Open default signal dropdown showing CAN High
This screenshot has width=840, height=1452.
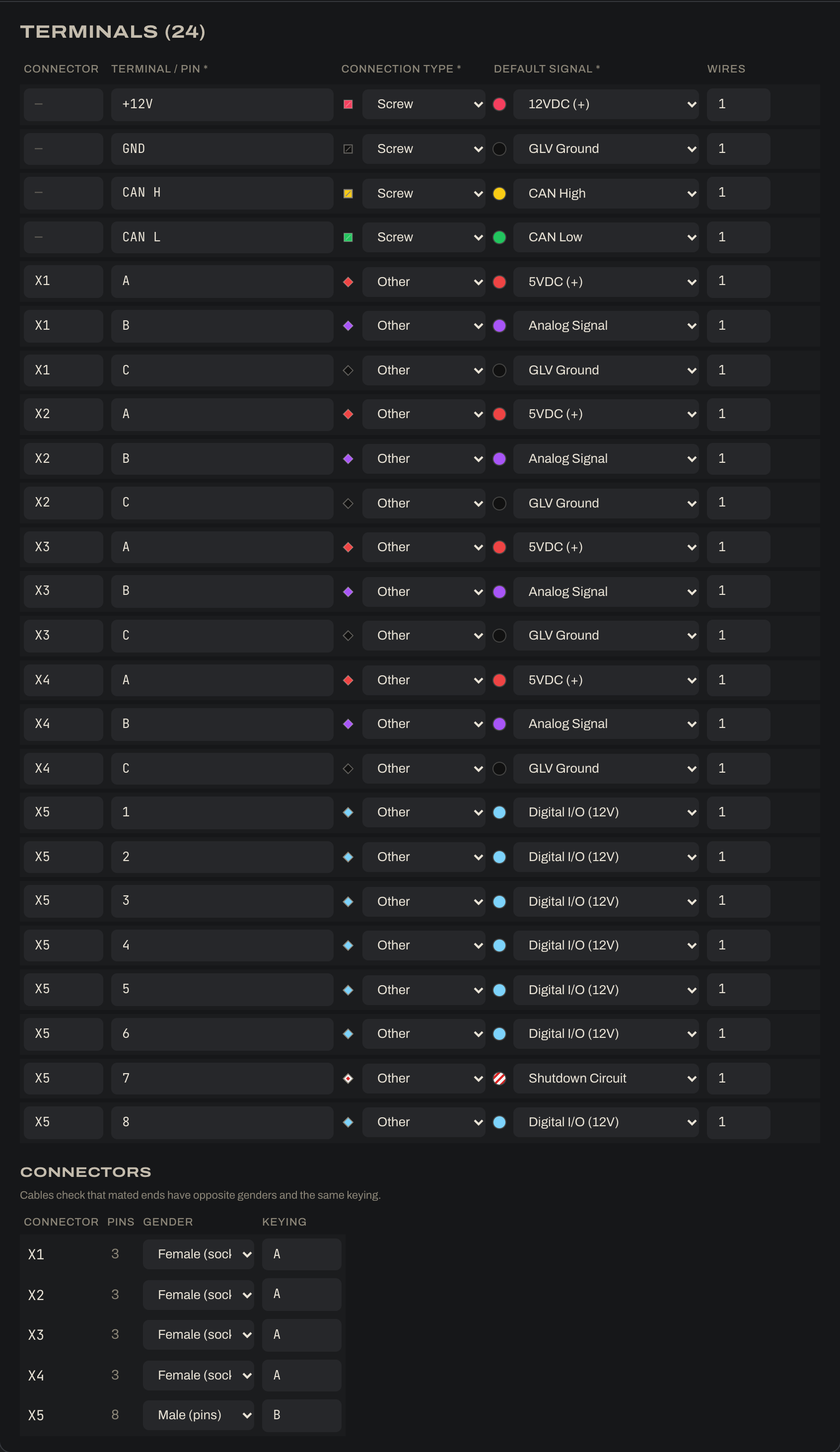pyautogui.click(x=606, y=194)
